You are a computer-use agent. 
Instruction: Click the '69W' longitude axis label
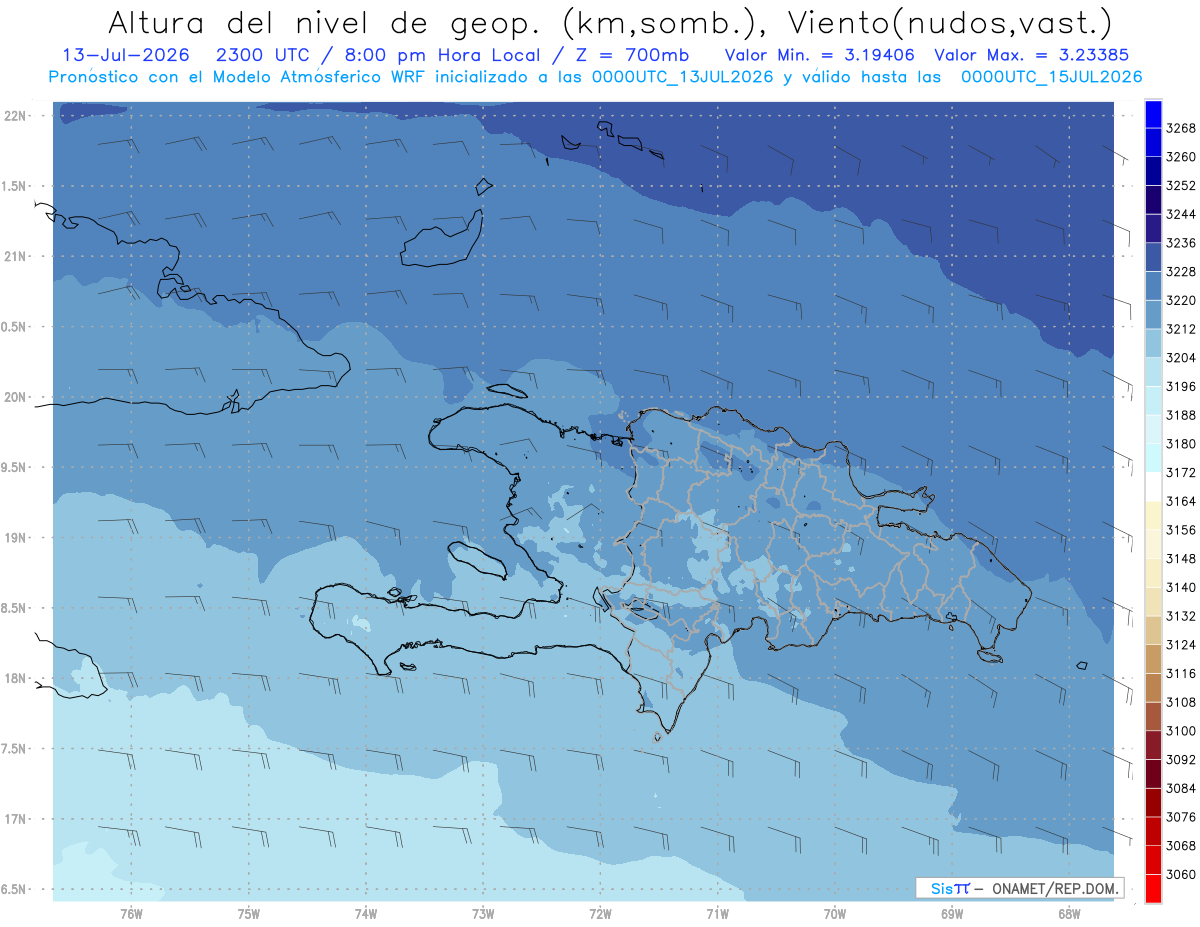pyautogui.click(x=952, y=913)
